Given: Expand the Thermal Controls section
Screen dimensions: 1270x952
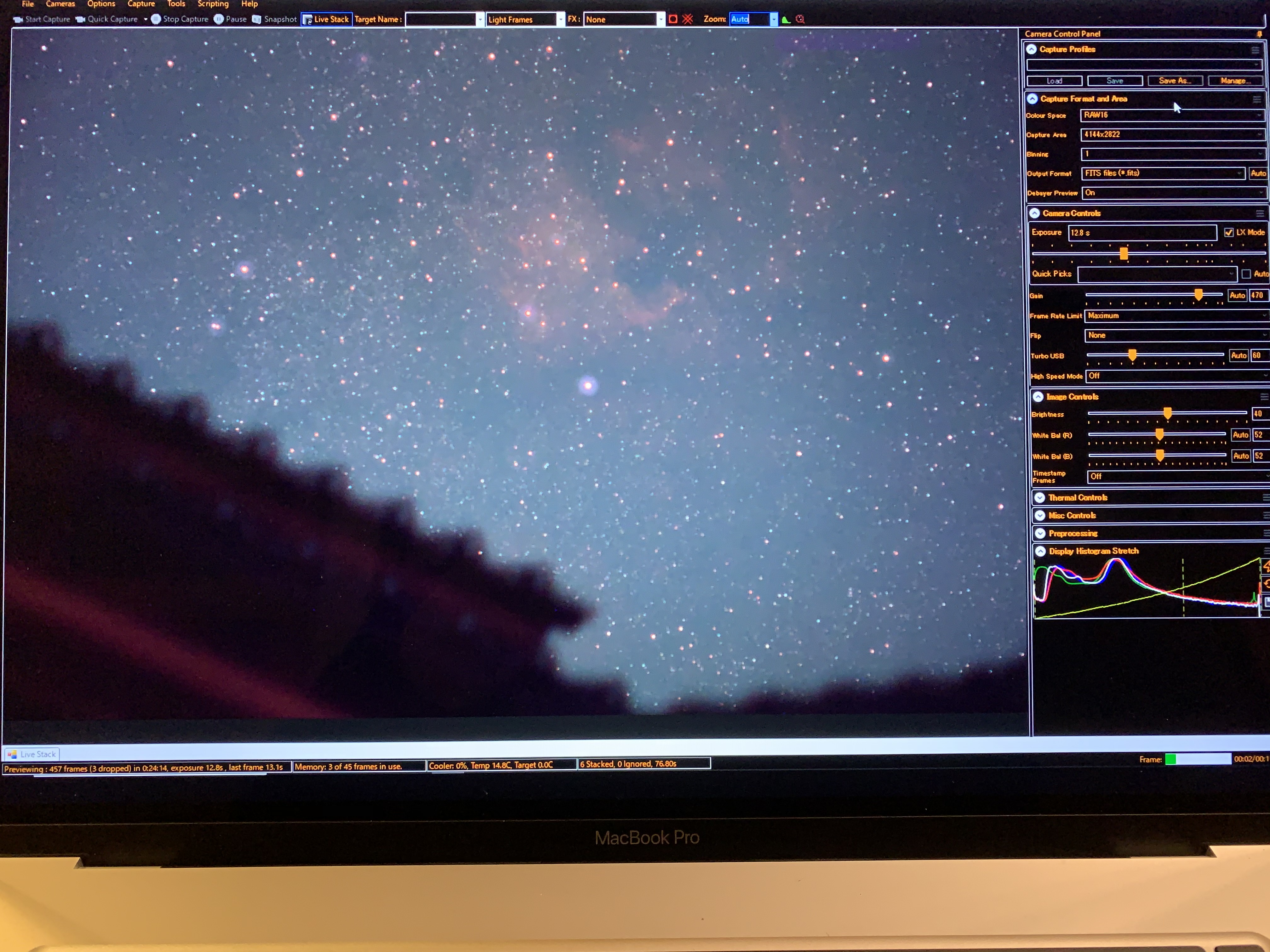Looking at the screenshot, I should 1040,497.
